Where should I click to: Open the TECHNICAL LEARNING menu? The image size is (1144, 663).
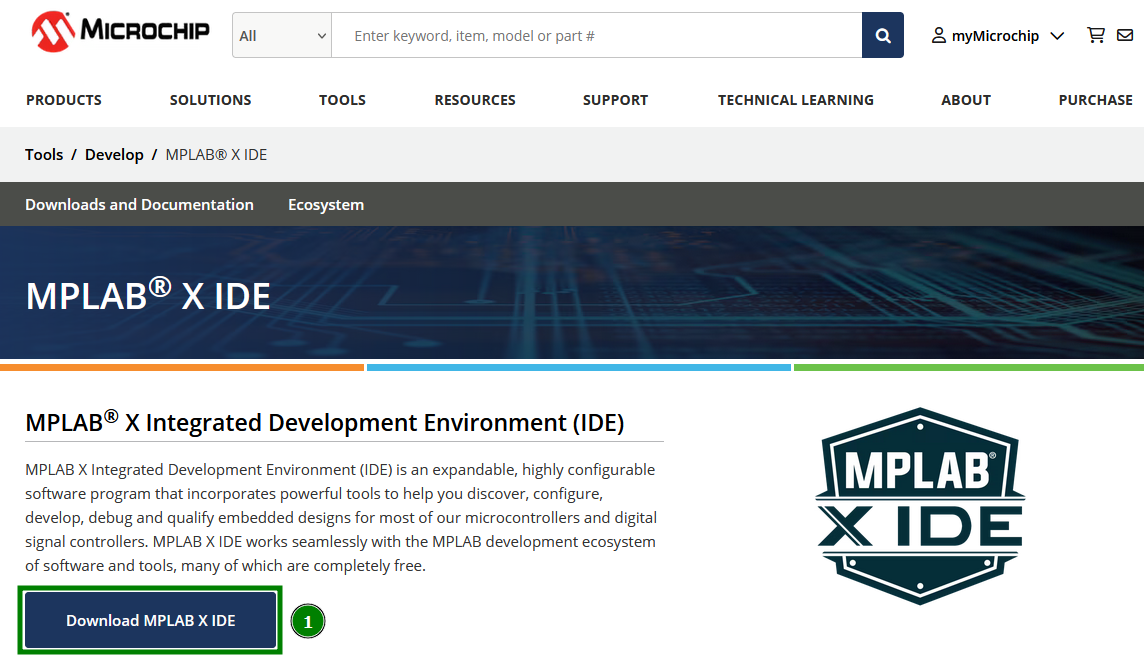tap(796, 100)
